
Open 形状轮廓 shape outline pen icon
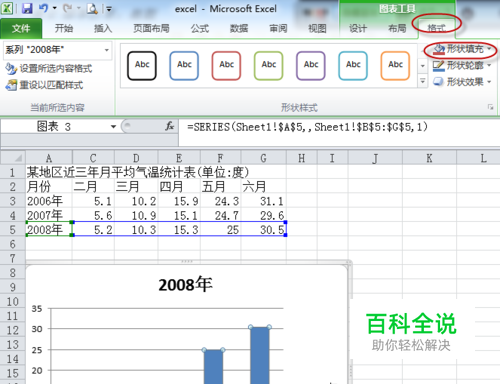(439, 66)
